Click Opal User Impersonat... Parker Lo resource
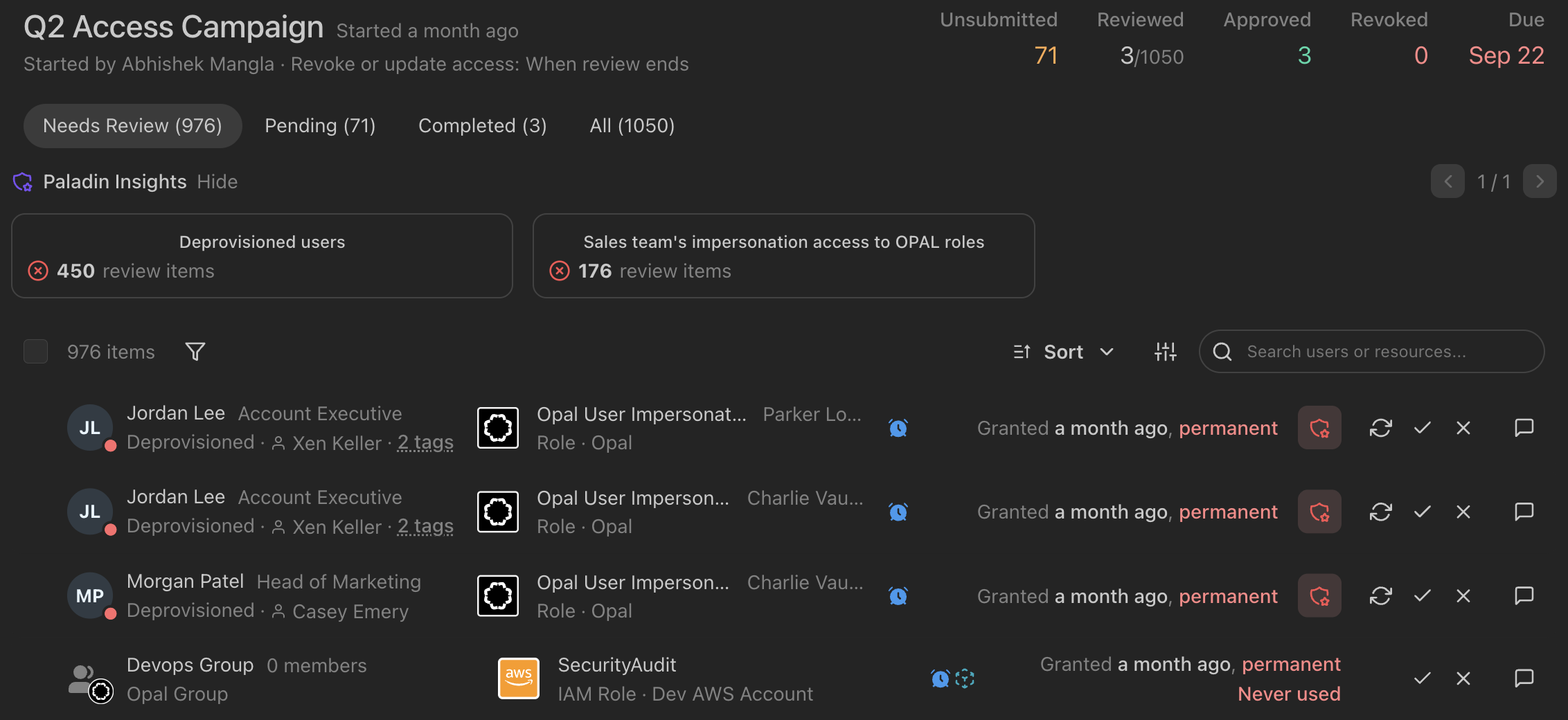The width and height of the screenshot is (1568, 720). (x=641, y=414)
